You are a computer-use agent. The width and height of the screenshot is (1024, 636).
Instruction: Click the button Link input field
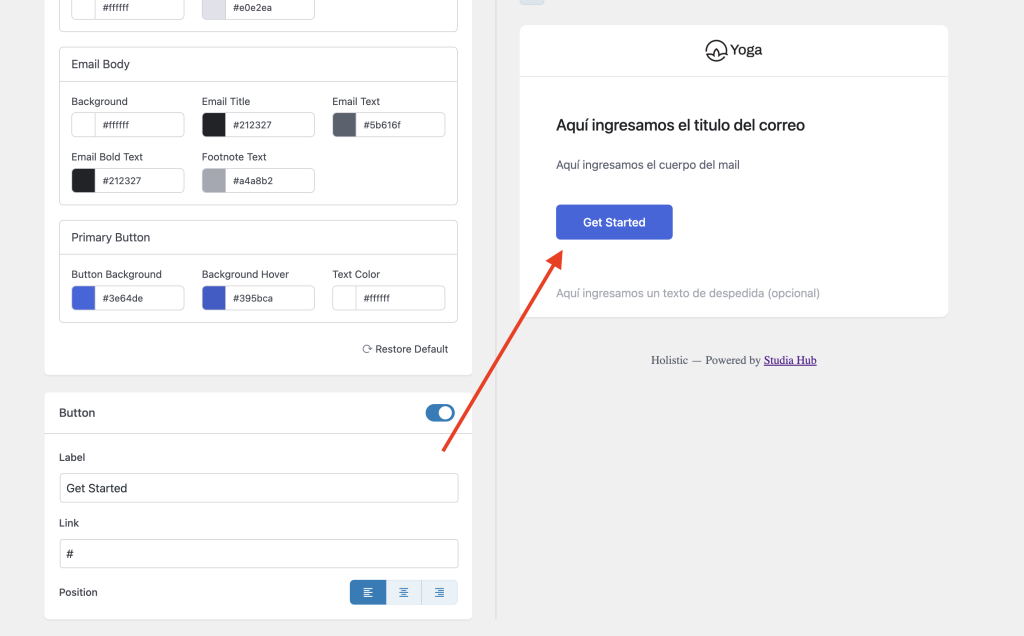(259, 554)
